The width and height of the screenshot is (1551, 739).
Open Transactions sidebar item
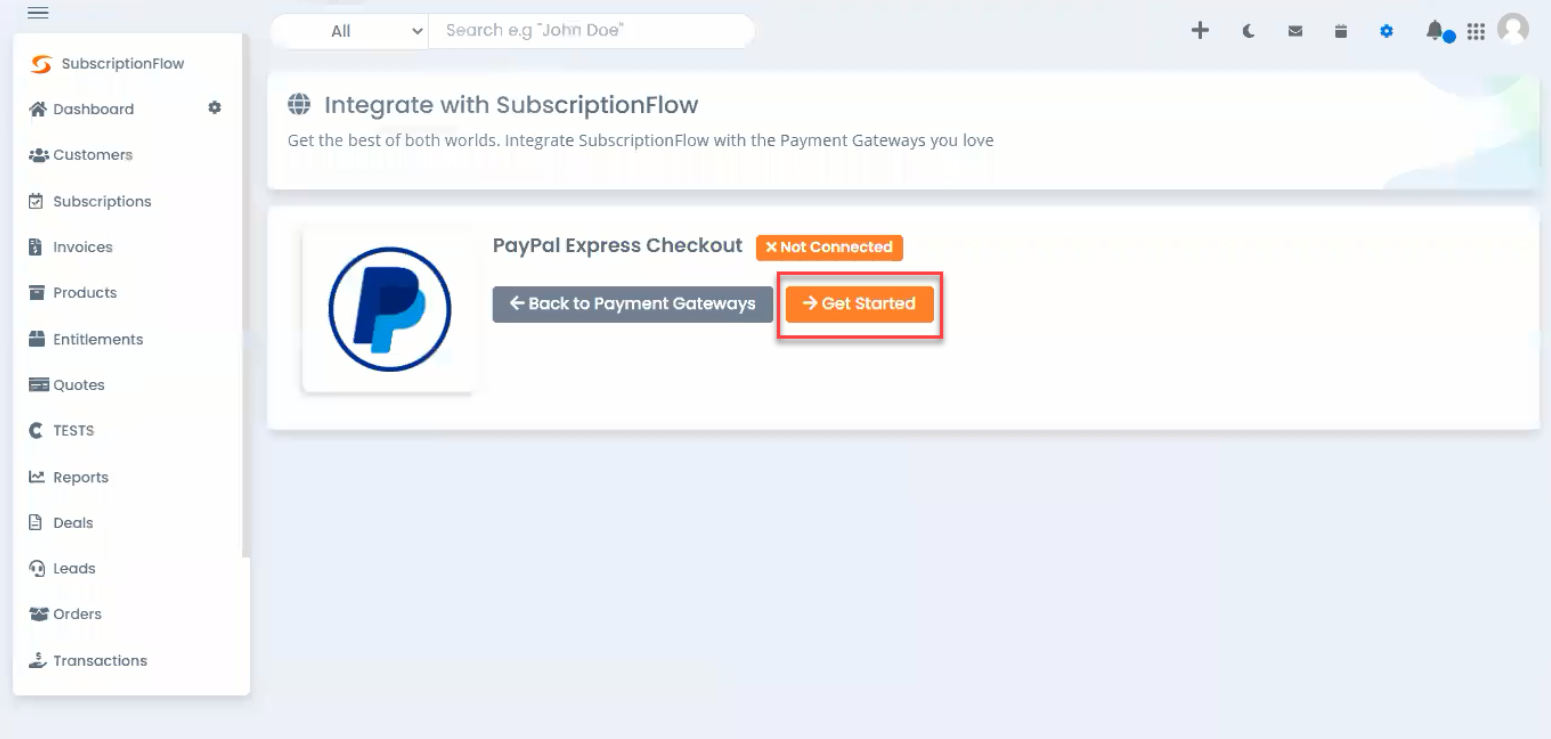[x=88, y=660]
